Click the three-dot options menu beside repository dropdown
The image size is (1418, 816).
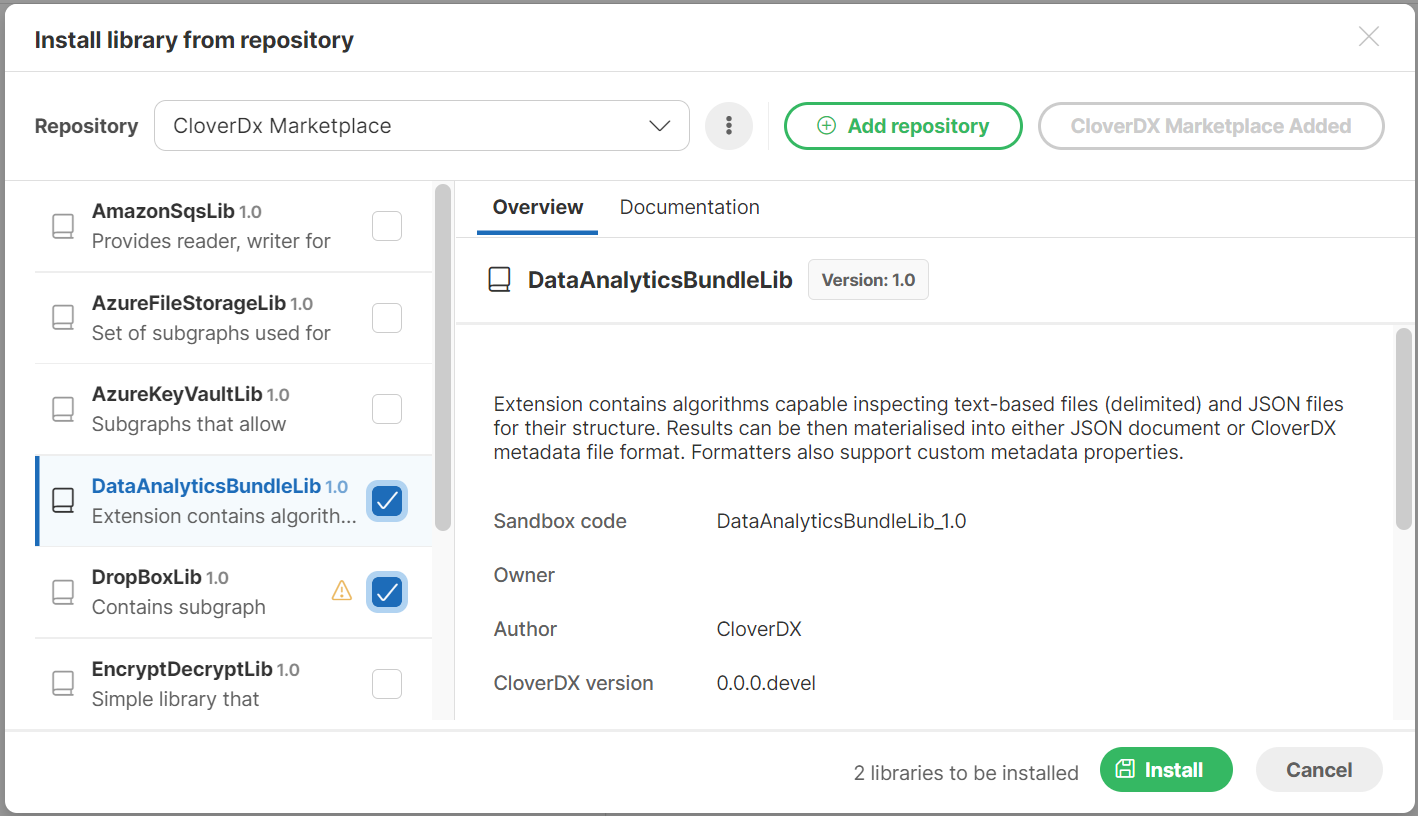[x=729, y=125]
